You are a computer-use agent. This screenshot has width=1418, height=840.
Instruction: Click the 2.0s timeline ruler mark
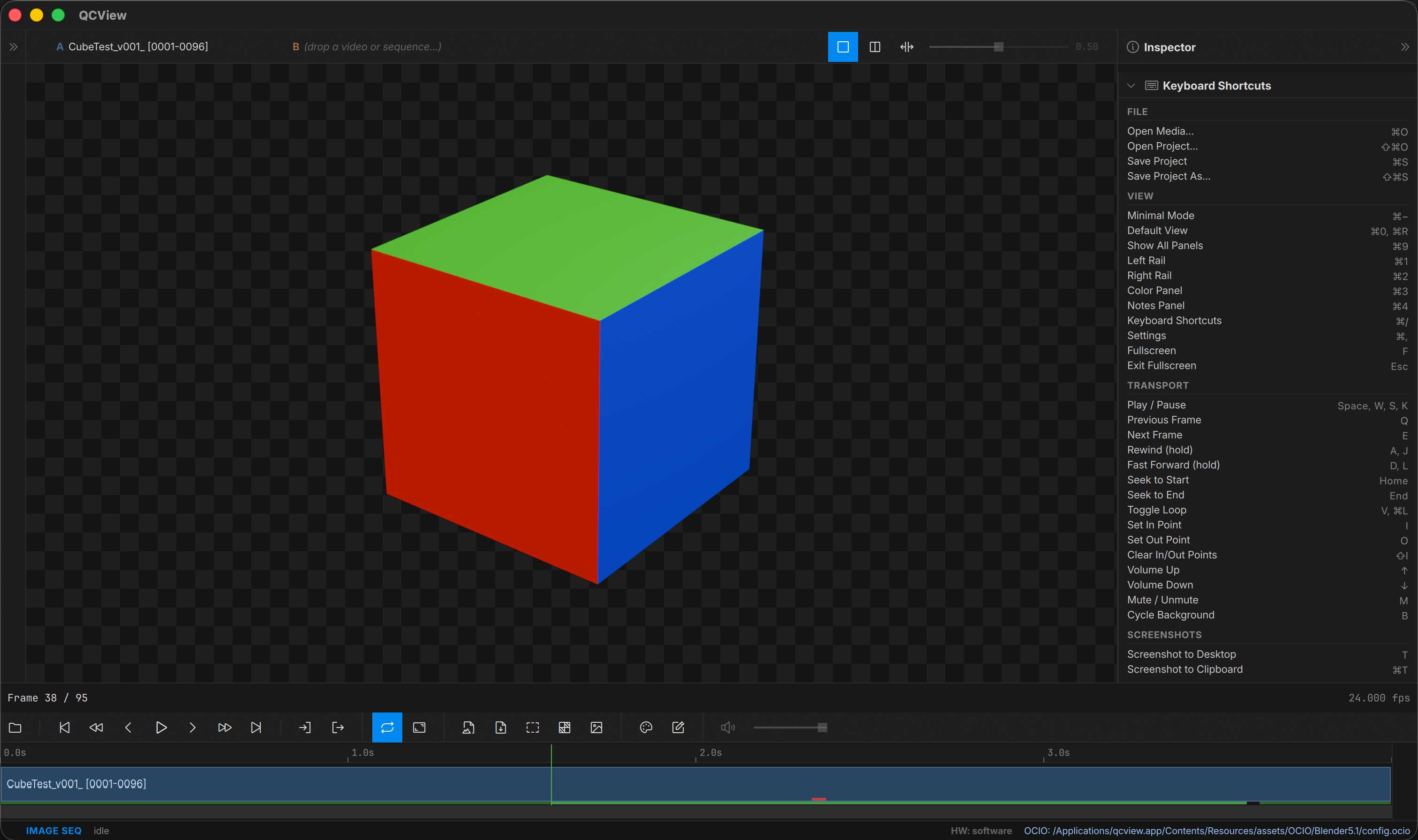pyautogui.click(x=710, y=753)
